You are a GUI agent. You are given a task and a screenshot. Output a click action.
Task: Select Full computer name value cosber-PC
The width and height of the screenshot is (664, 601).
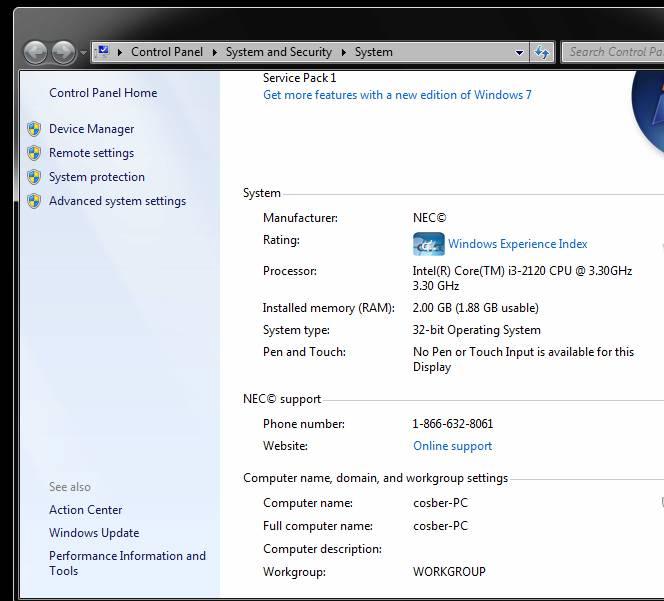[440, 526]
